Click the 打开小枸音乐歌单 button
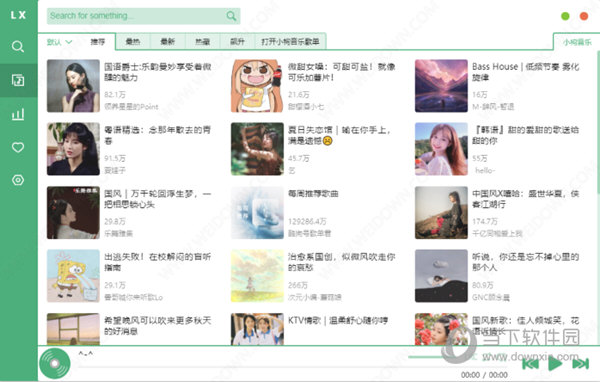 (x=290, y=42)
